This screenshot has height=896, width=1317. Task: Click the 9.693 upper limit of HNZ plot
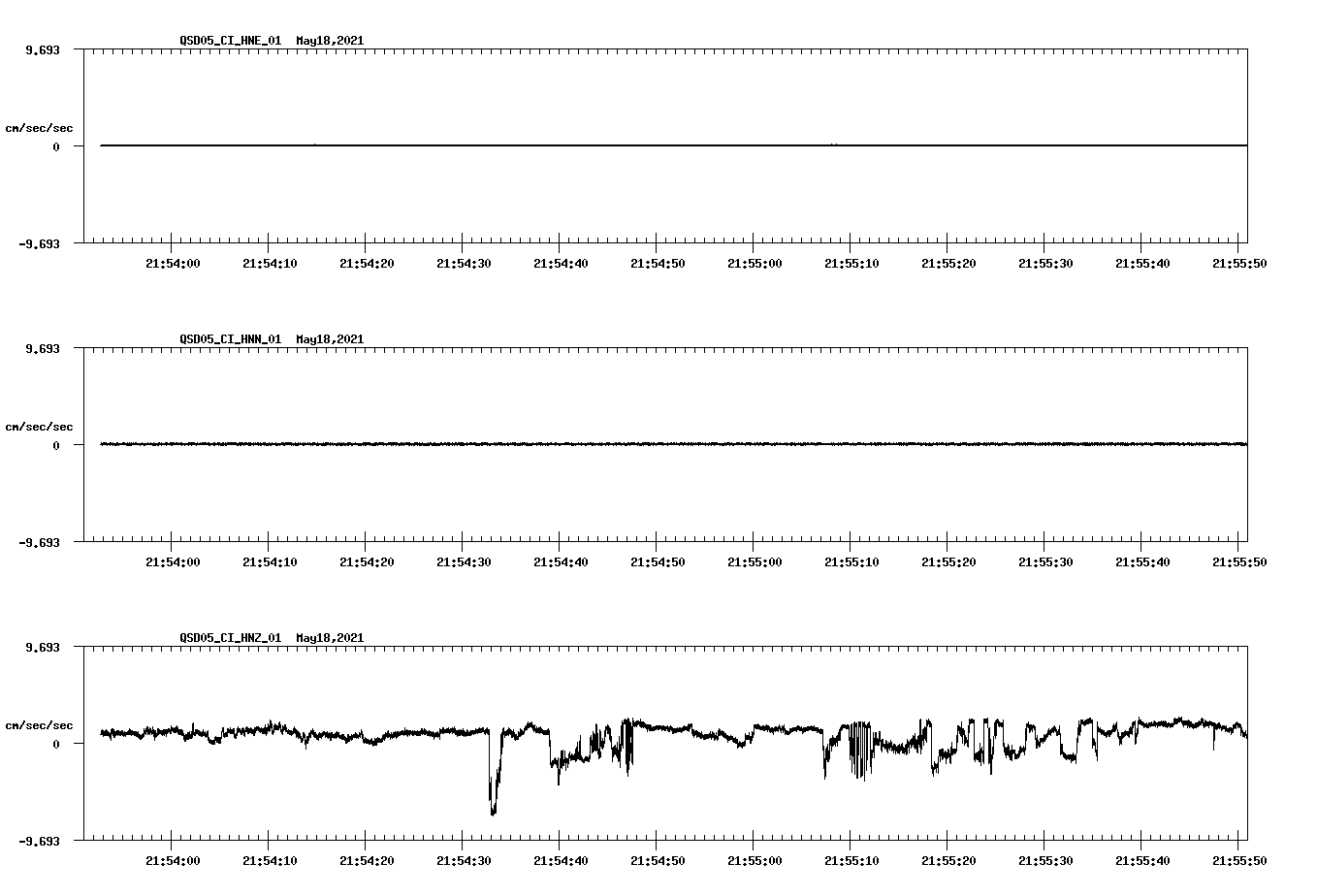click(x=42, y=647)
